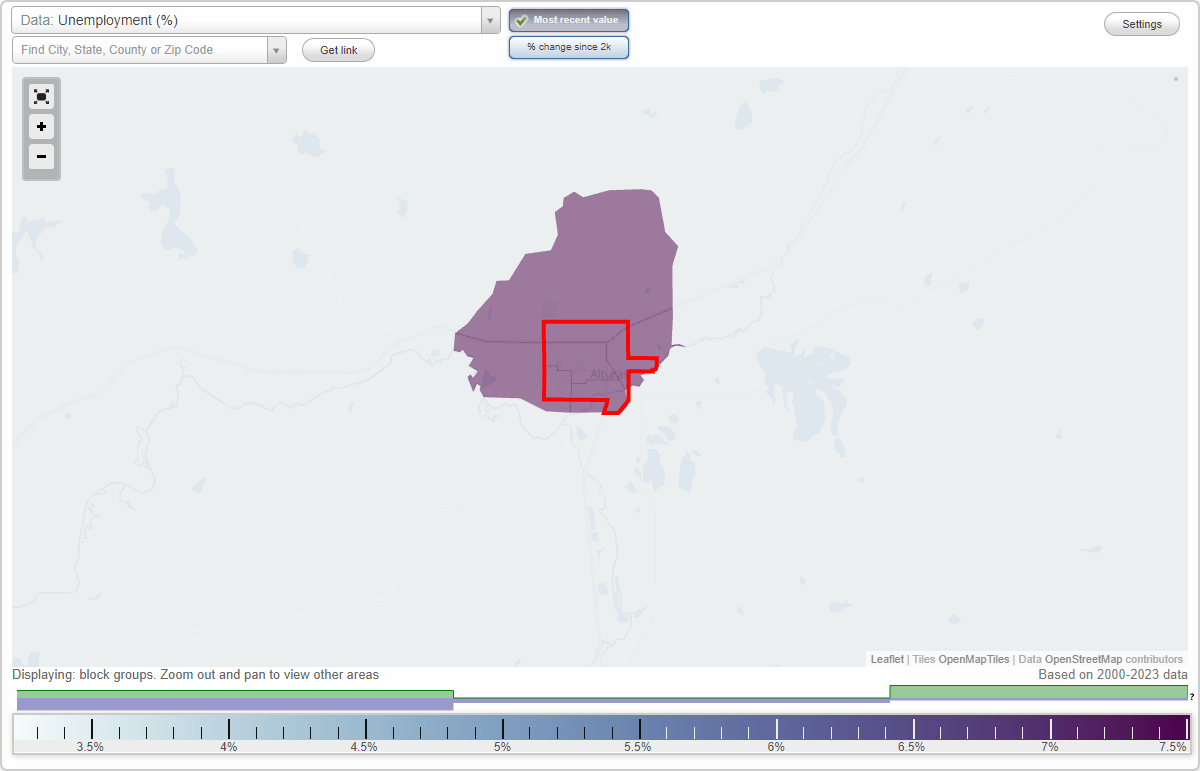This screenshot has height=771, width=1200.
Task: Open legend help via the question mark icon
Action: pos(1192,699)
